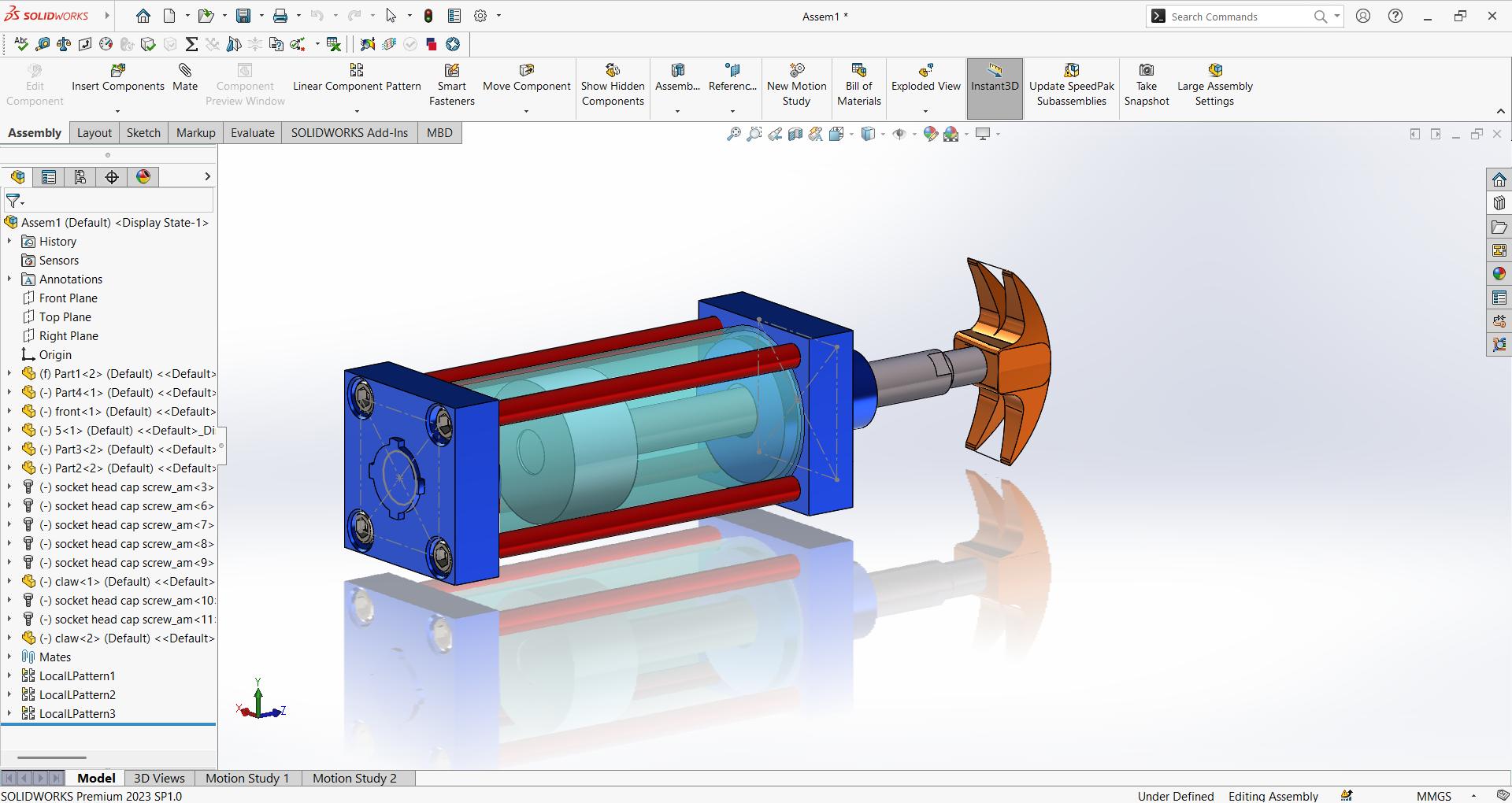Viewport: 1512px width, 803px height.
Task: Open Large Assembly Settings
Action: [x=1214, y=85]
